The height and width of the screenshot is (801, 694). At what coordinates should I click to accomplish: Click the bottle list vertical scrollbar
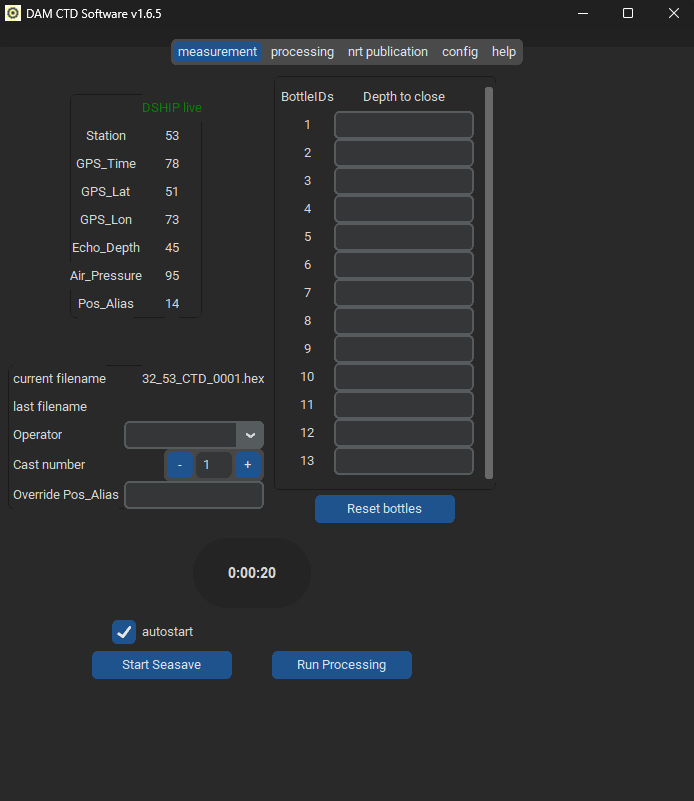(x=489, y=280)
